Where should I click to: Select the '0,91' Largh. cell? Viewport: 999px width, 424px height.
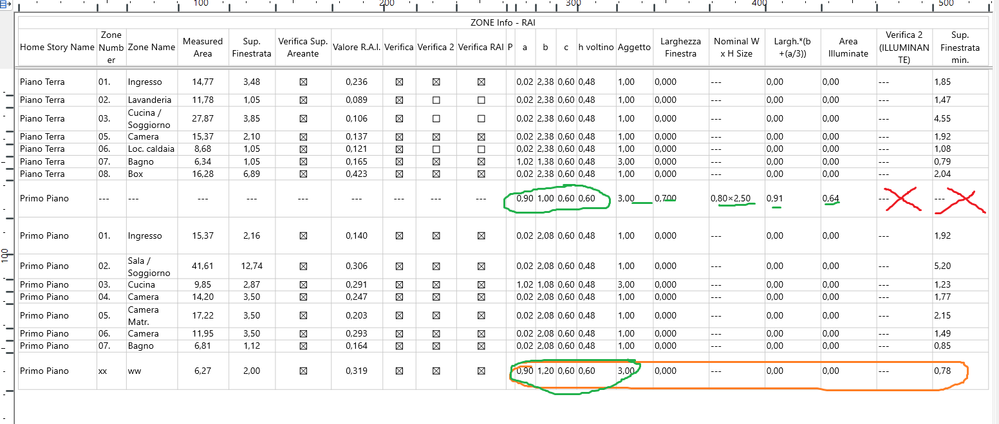tap(775, 198)
